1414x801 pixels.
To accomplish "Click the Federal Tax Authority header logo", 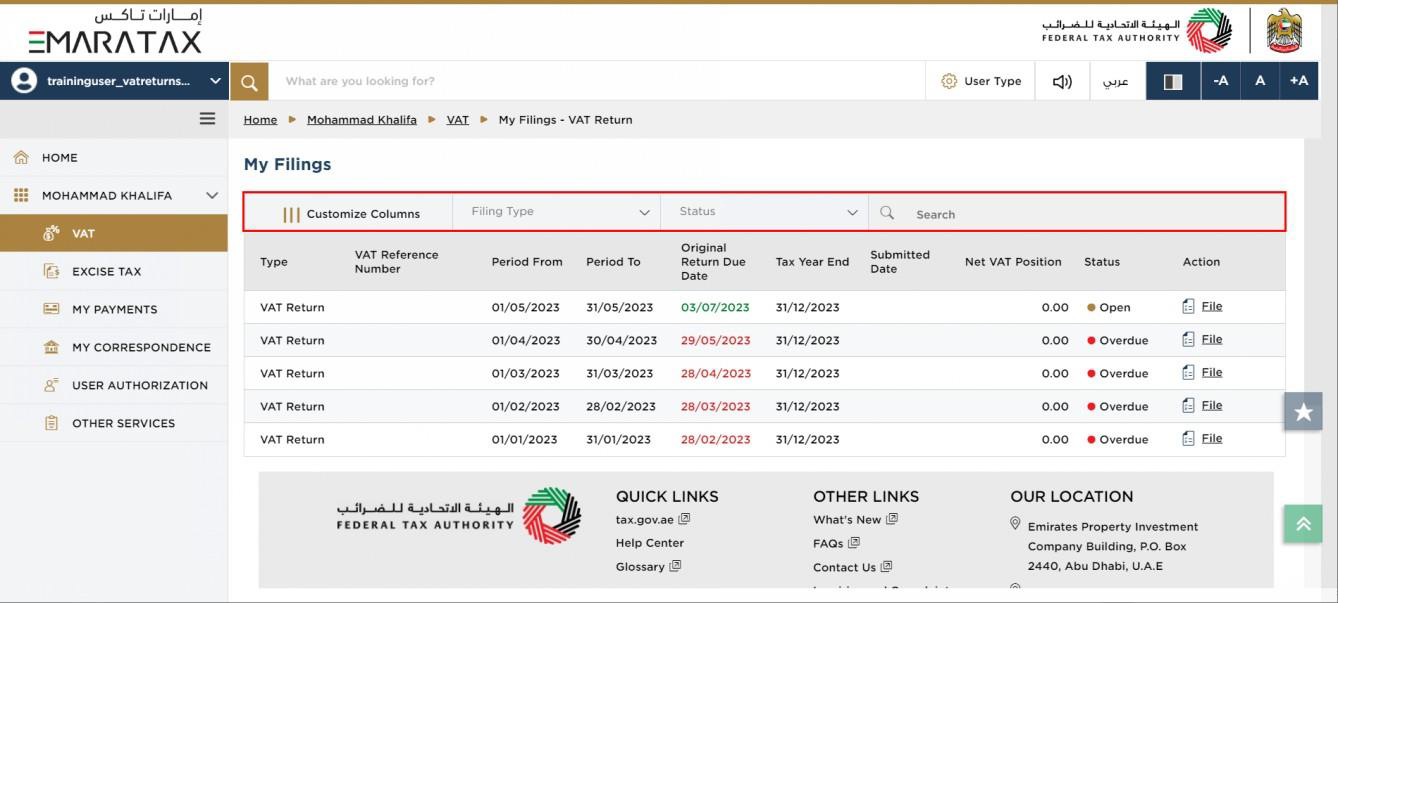I will click(1137, 30).
